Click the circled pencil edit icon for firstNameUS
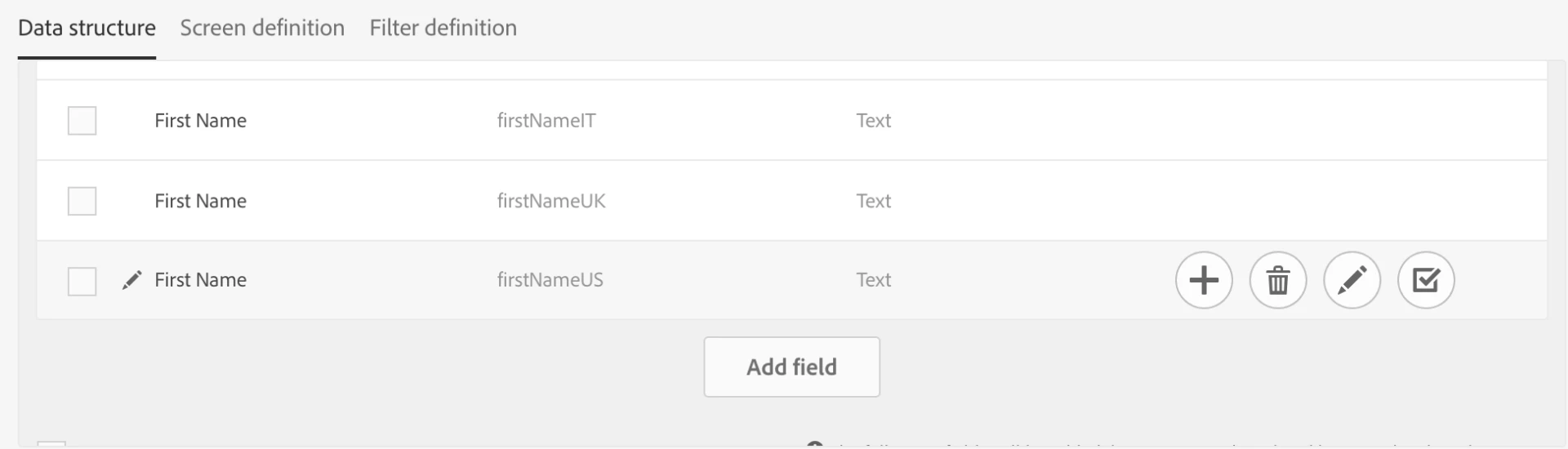Screen dimensions: 1568x449 tap(1352, 280)
